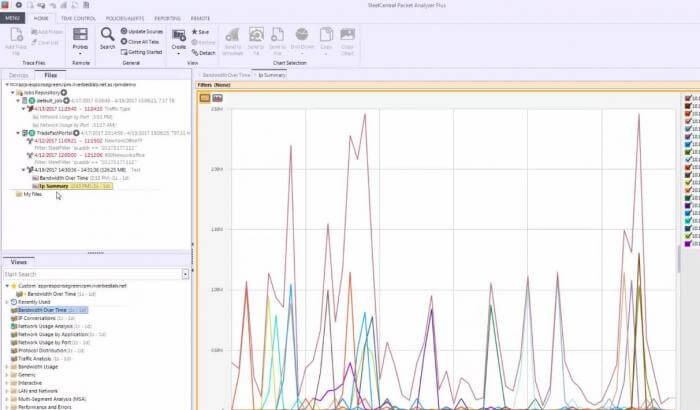Click Close All Tabs

[x=140, y=42]
